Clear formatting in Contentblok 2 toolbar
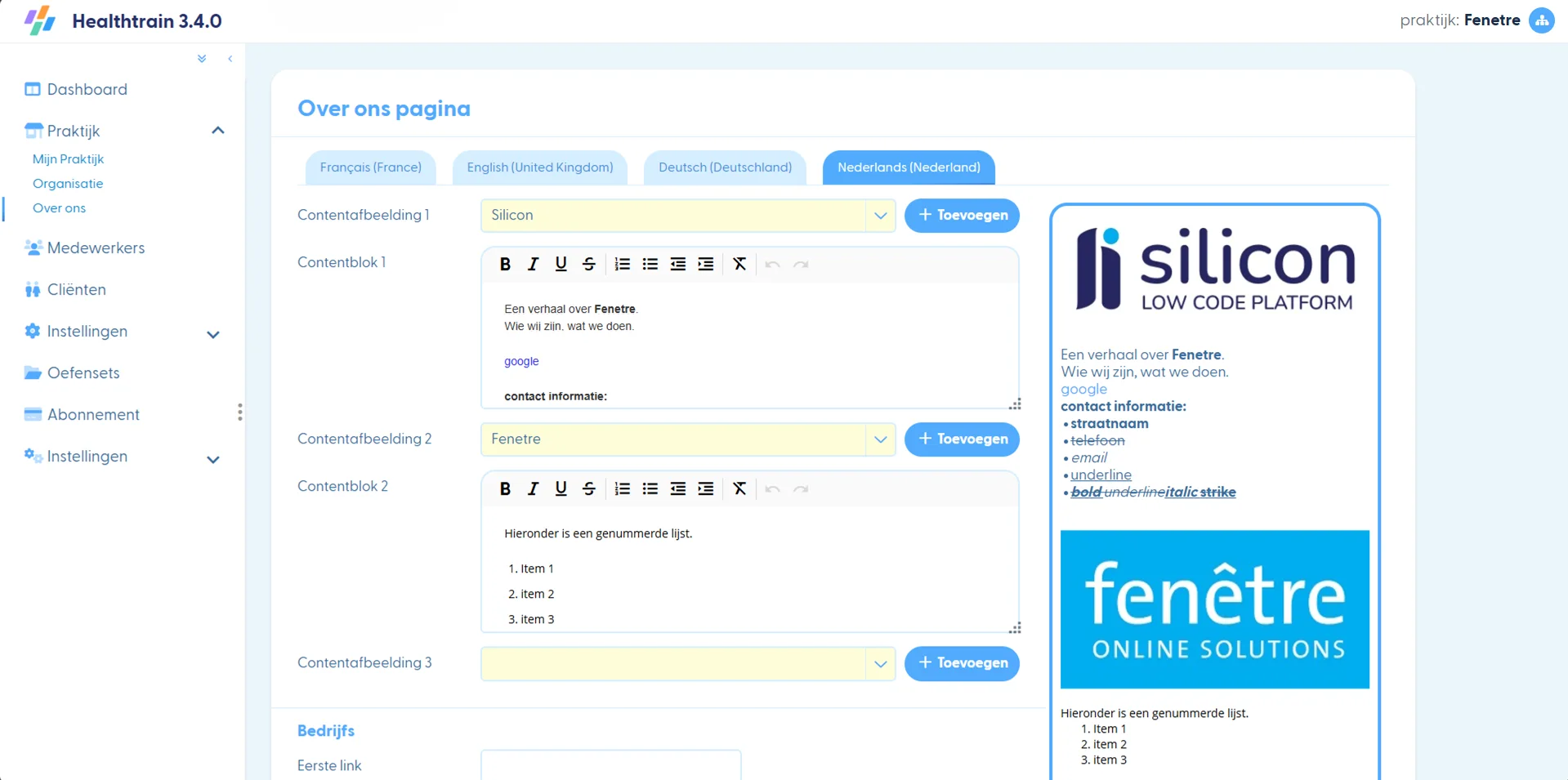The height and width of the screenshot is (780, 1568). [739, 488]
